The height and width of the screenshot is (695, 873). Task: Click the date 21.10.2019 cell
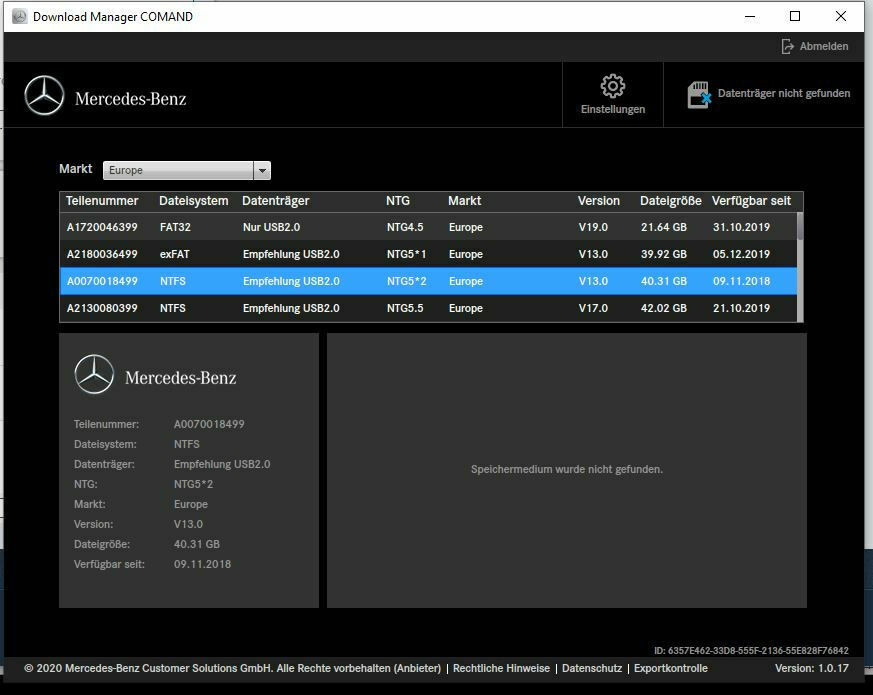click(741, 308)
